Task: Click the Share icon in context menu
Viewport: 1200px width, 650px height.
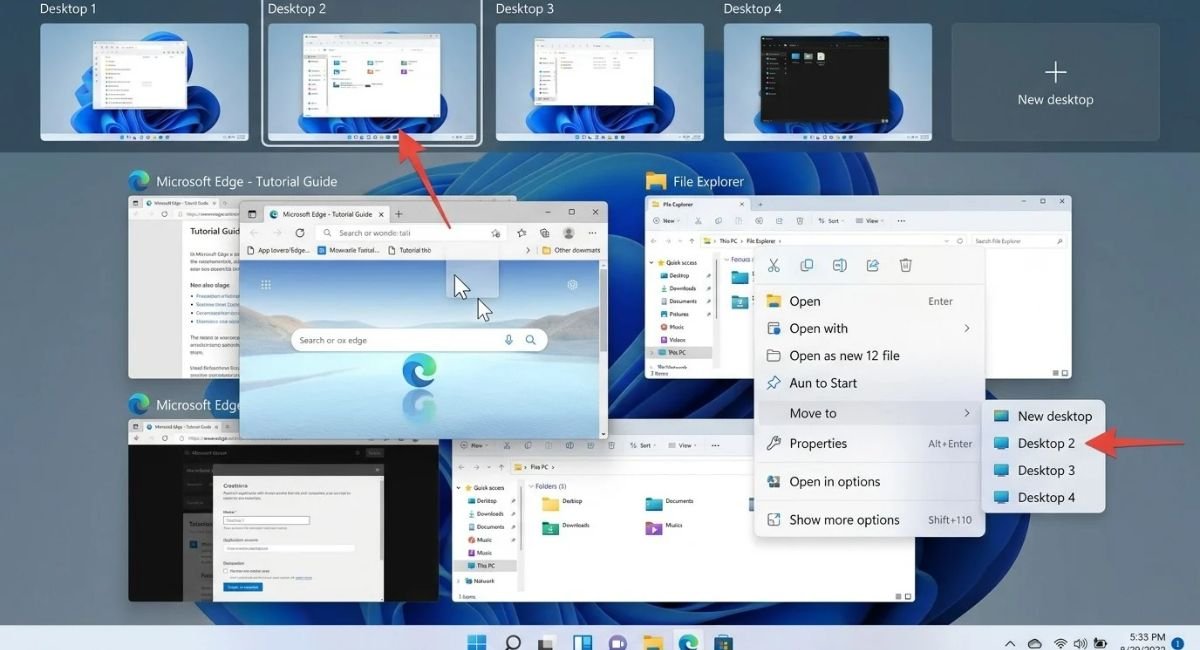Action: (873, 265)
